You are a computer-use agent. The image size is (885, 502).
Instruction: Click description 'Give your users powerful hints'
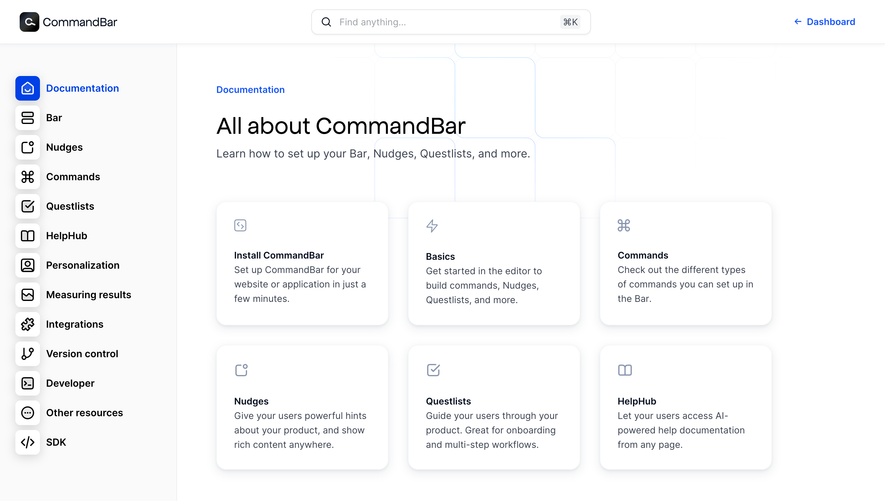(300, 430)
